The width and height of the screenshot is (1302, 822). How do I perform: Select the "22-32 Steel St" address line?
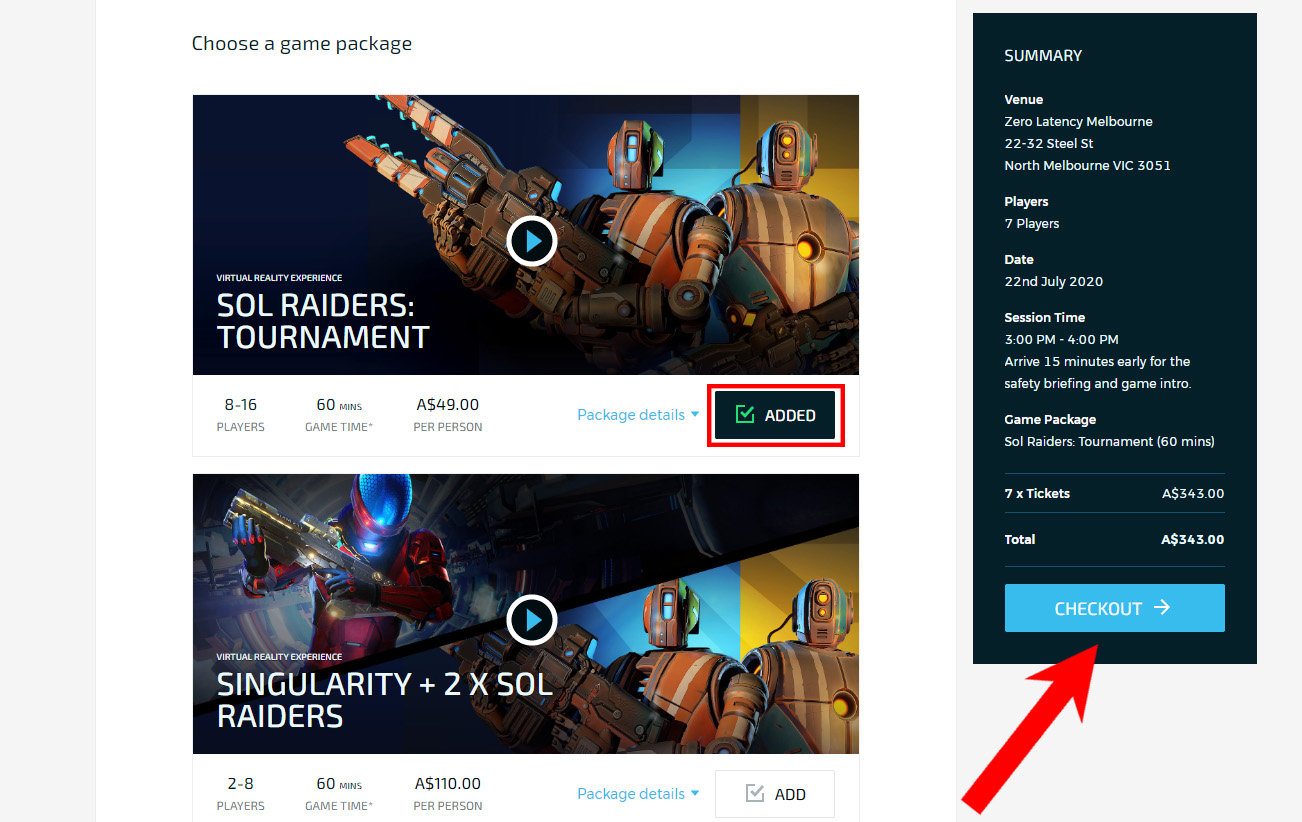[1049, 144]
